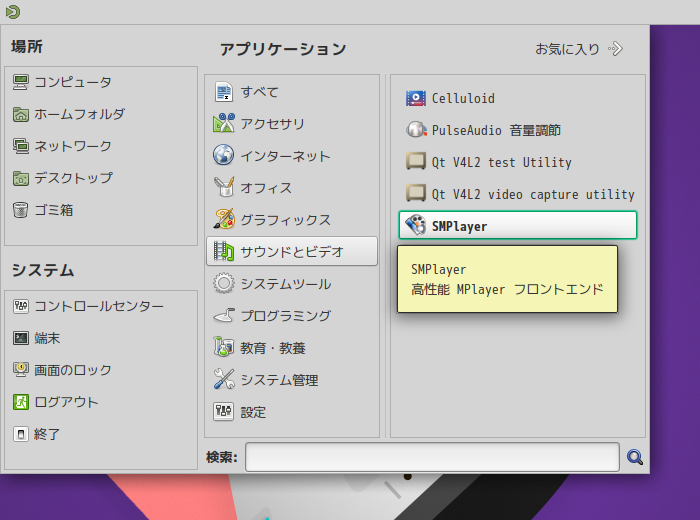This screenshot has height=520, width=700.
Task: Click the お気に入り arrow icon
Action: (615, 49)
